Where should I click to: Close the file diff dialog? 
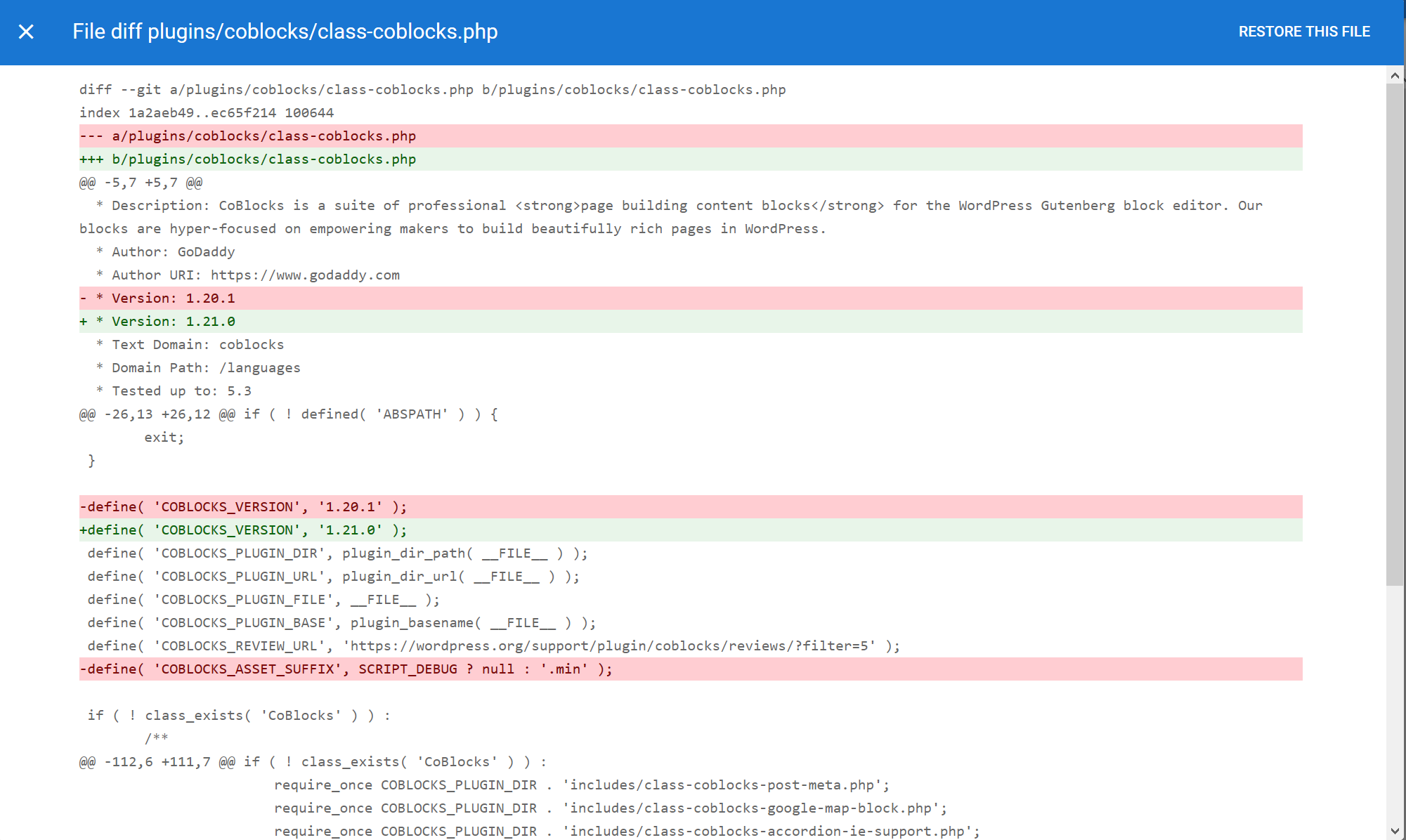click(x=26, y=32)
